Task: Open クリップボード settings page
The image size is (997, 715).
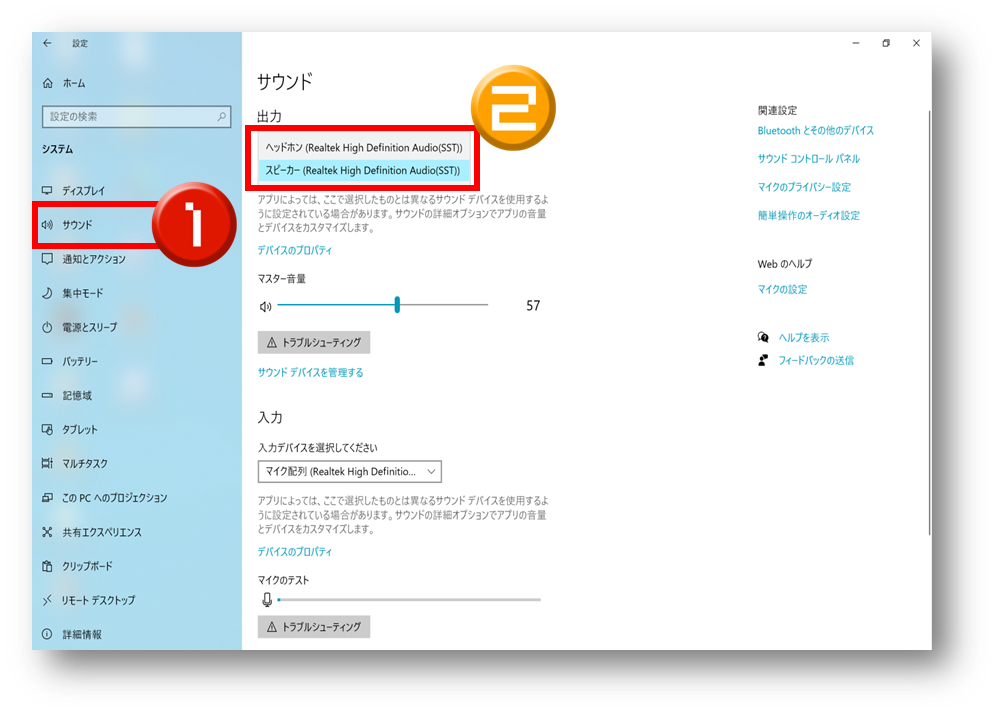Action: pyautogui.click(x=87, y=566)
